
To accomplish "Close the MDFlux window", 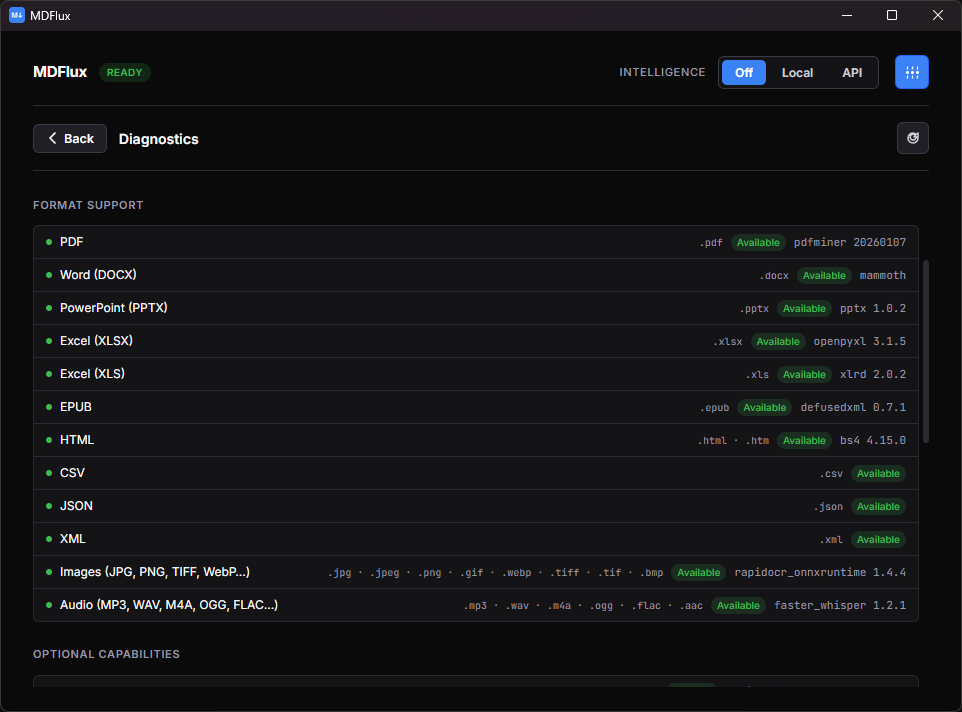I will coord(937,15).
